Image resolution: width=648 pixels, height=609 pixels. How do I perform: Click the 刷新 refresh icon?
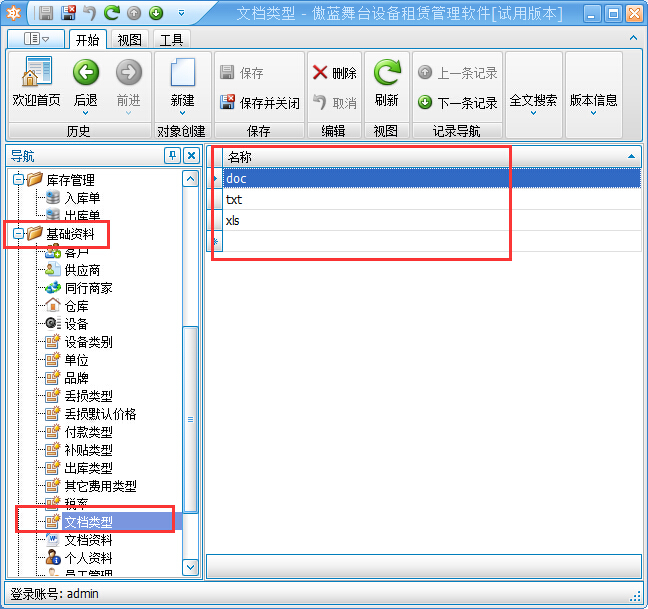386,74
